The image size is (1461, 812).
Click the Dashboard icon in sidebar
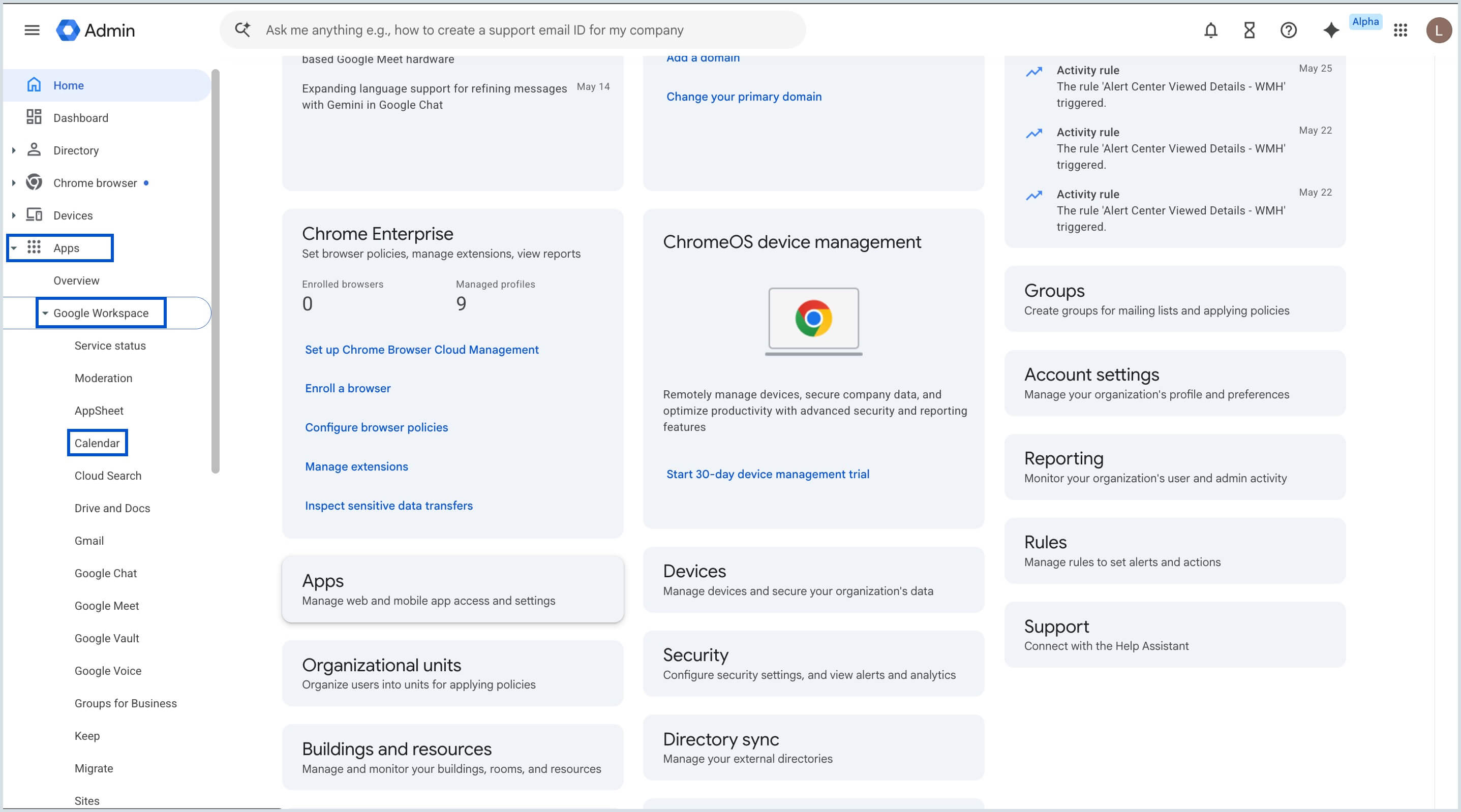click(34, 117)
